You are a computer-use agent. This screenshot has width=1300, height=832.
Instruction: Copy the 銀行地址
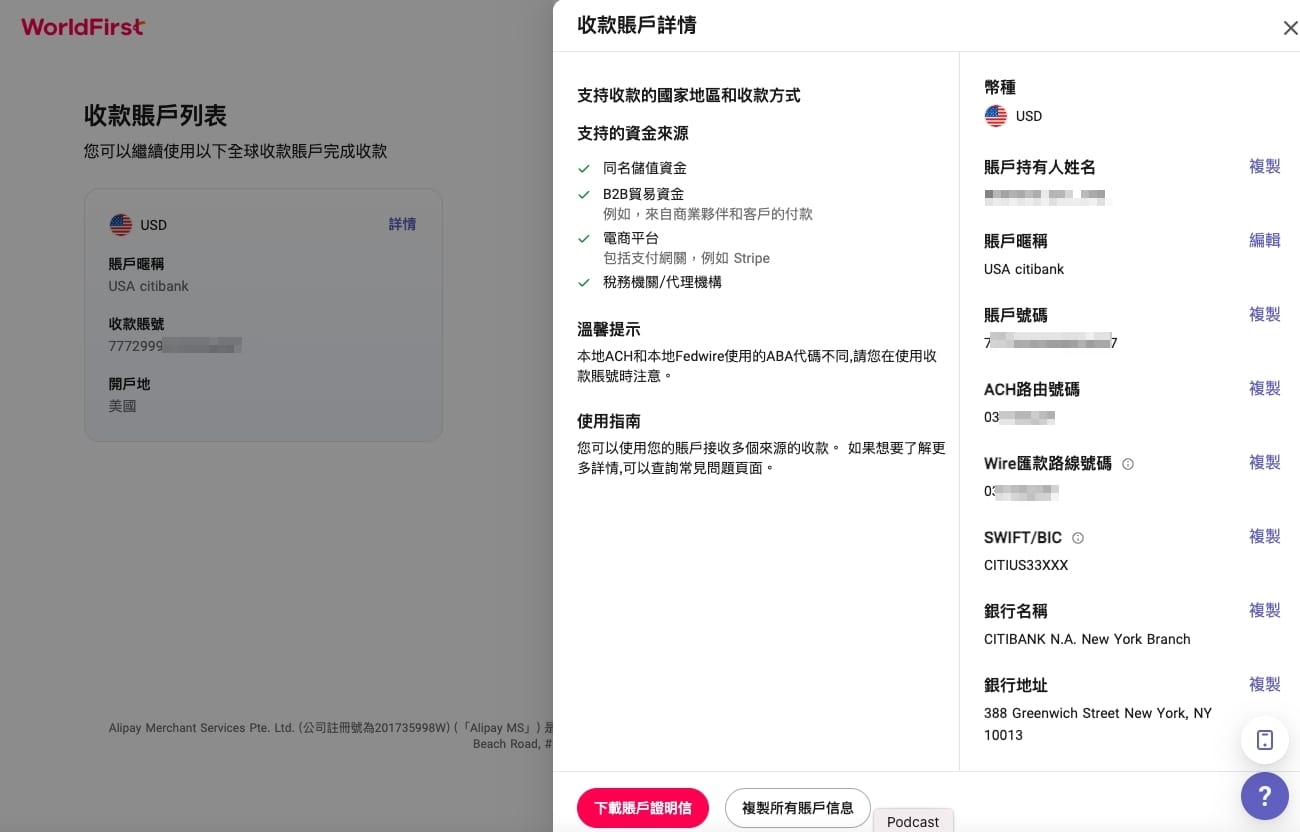[x=1265, y=684]
